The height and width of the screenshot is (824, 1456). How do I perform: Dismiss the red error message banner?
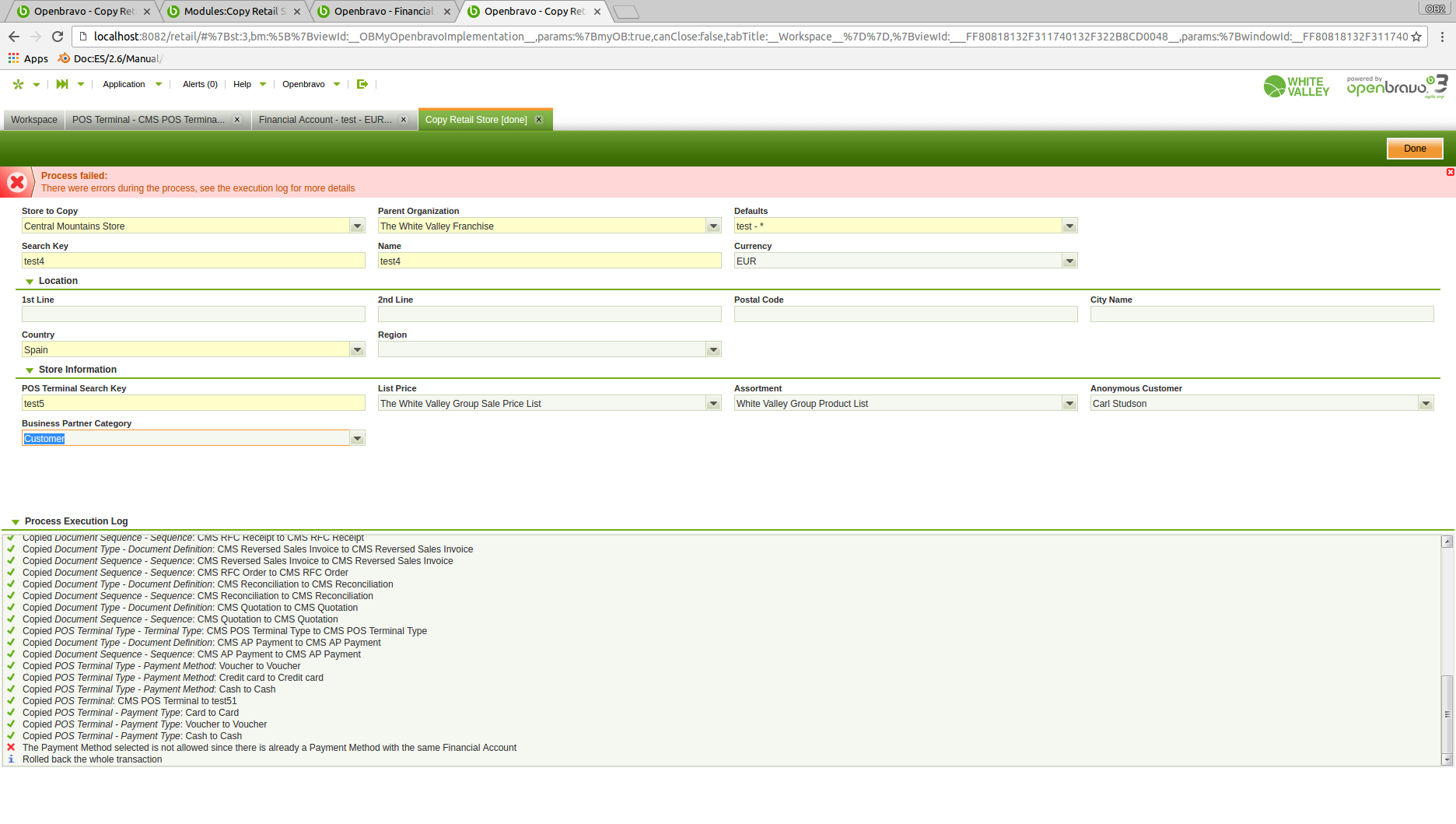click(1450, 172)
